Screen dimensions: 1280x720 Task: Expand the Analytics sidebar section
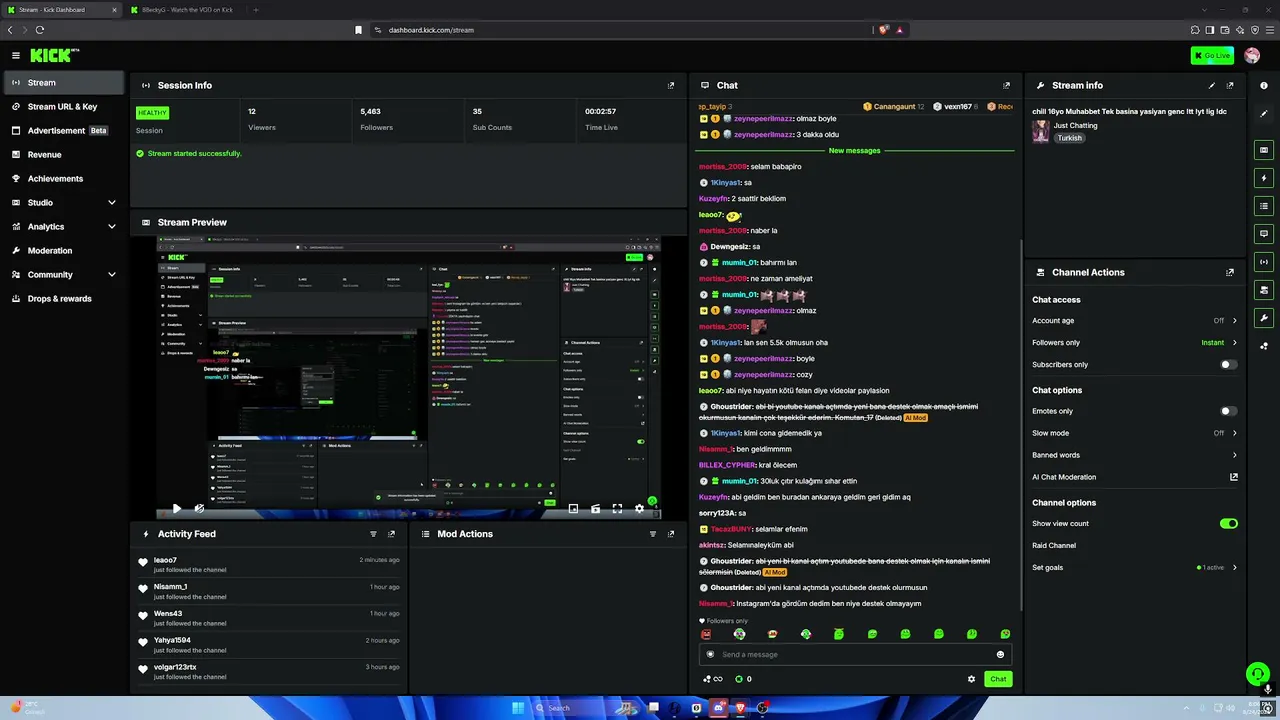point(65,227)
